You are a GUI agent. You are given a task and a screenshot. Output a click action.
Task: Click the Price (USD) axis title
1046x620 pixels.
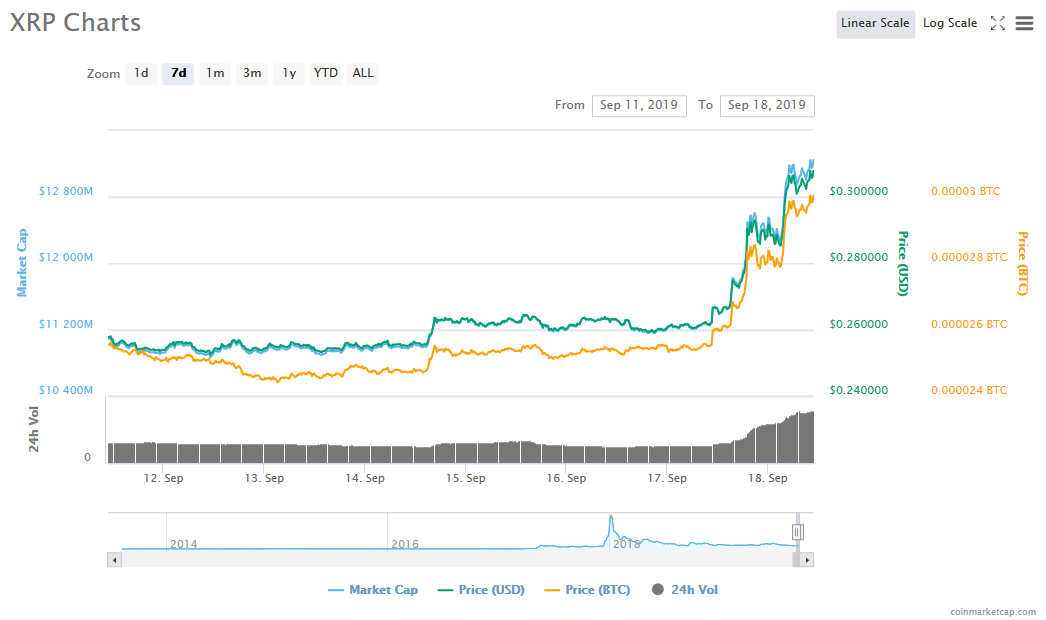pos(903,264)
